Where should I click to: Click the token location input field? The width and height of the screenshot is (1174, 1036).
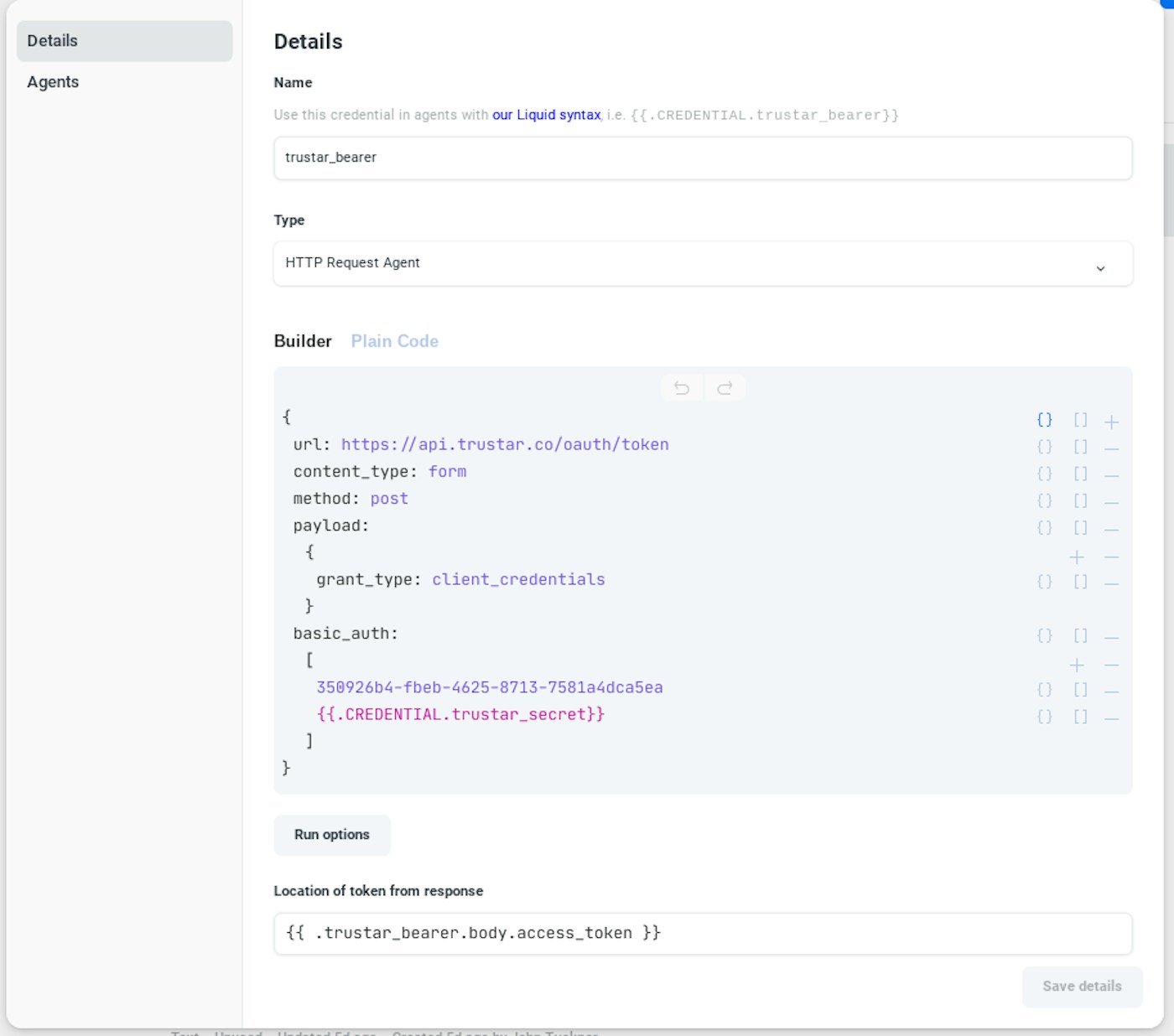702,934
